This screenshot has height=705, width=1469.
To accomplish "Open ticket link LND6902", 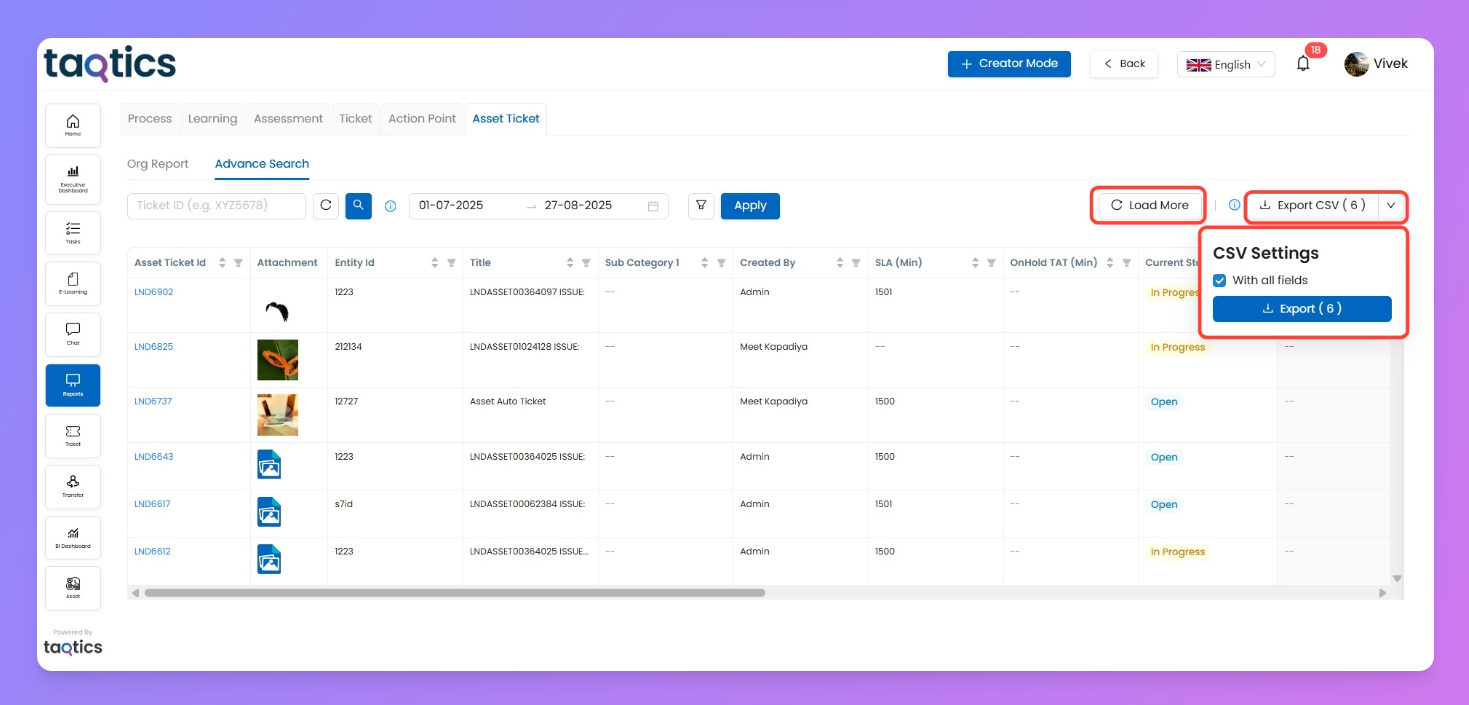I will pyautogui.click(x=154, y=292).
